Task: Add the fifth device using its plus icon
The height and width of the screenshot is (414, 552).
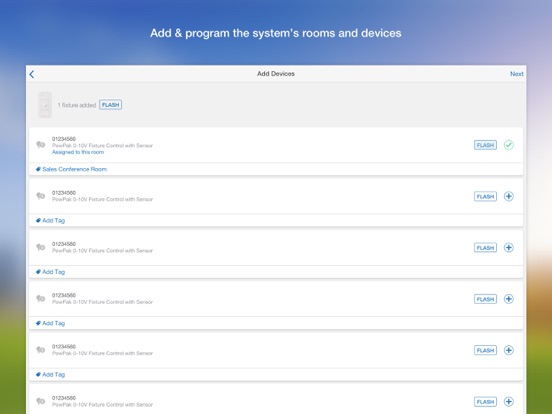Action: pyautogui.click(x=508, y=350)
